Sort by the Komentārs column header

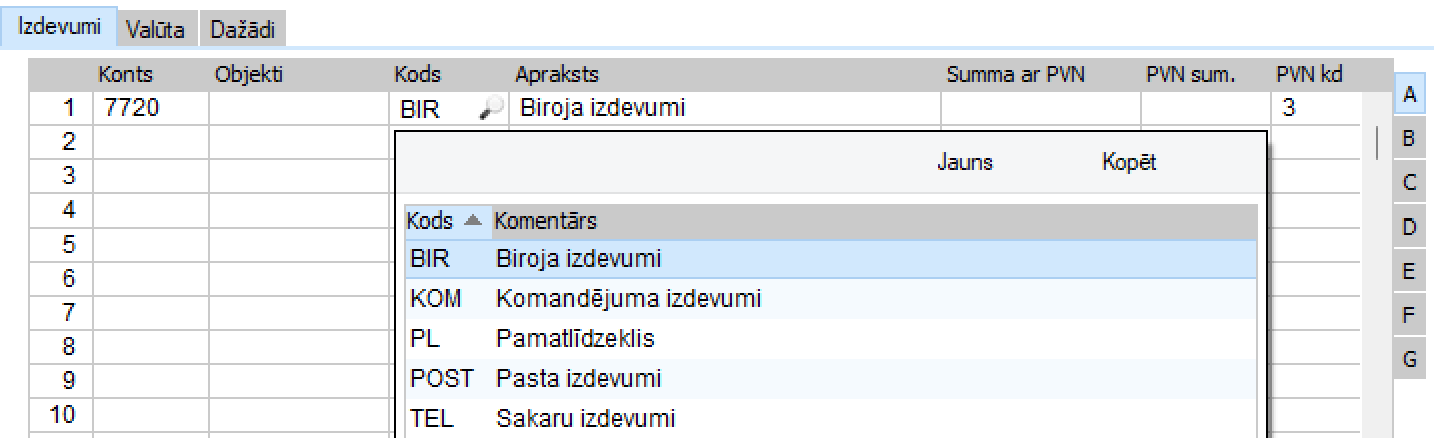pos(545,220)
